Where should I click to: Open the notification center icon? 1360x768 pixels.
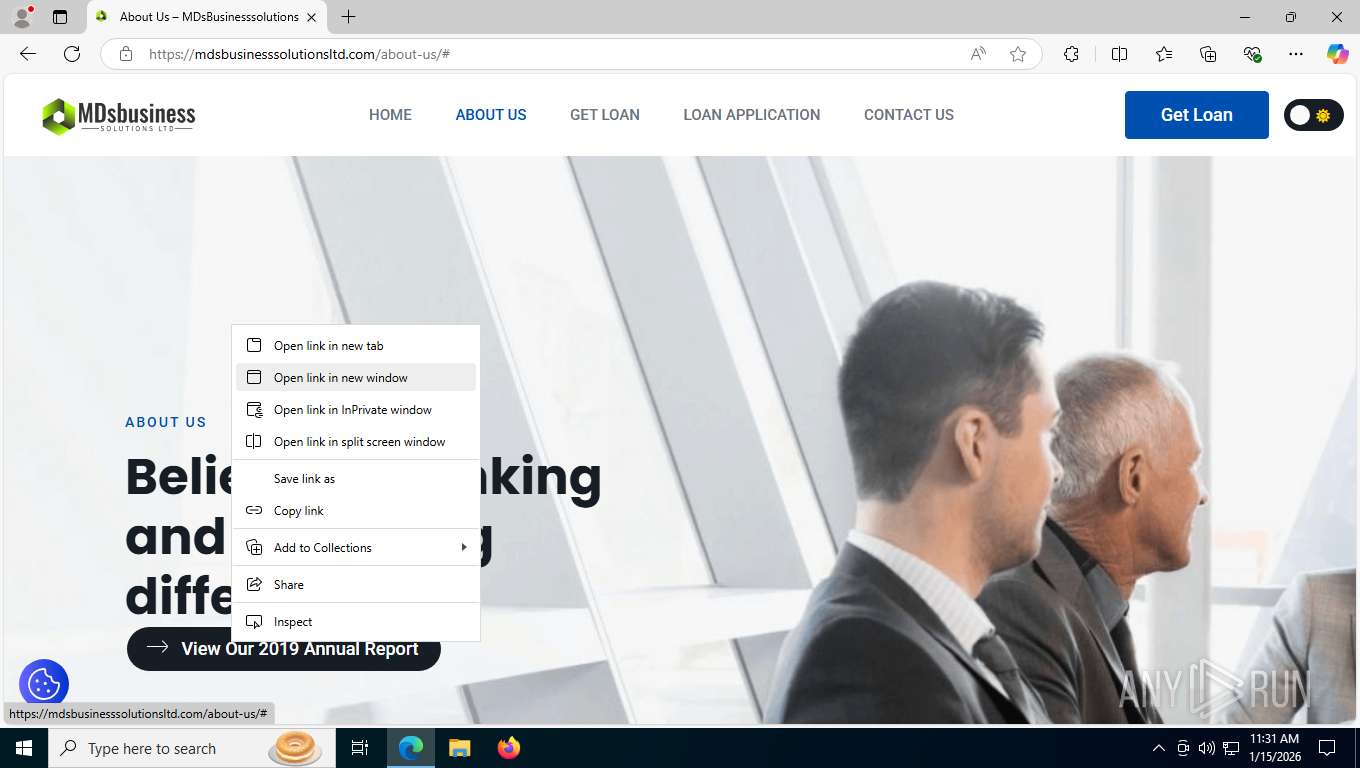(x=1327, y=748)
